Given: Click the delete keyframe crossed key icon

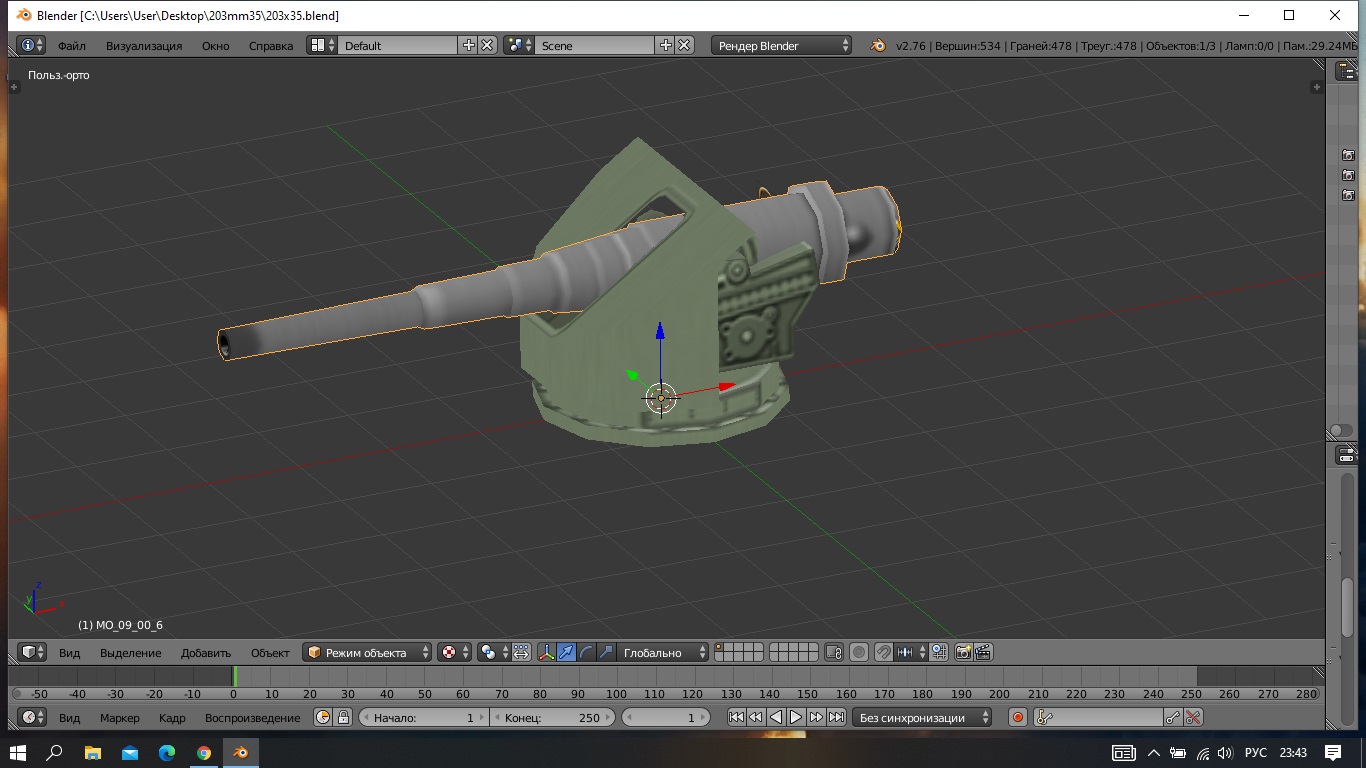Looking at the screenshot, I should [1192, 717].
